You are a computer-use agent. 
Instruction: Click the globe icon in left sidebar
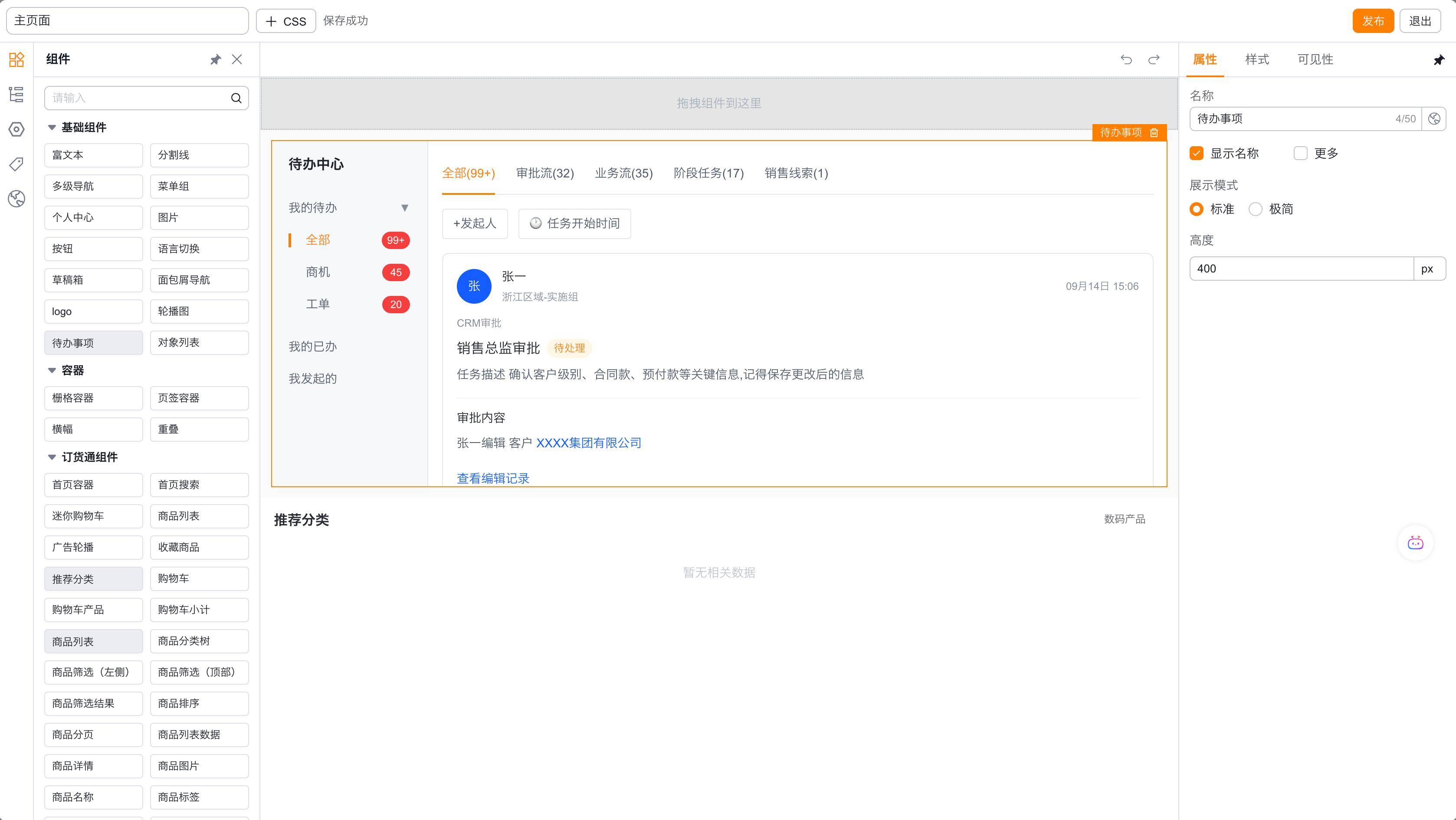[16, 198]
